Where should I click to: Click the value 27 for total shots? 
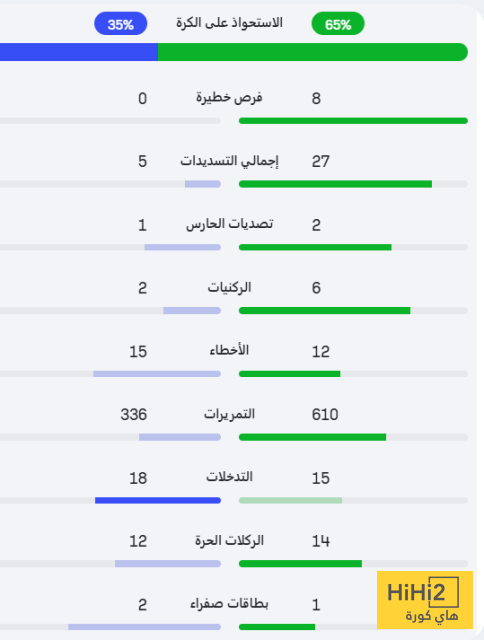click(x=321, y=161)
